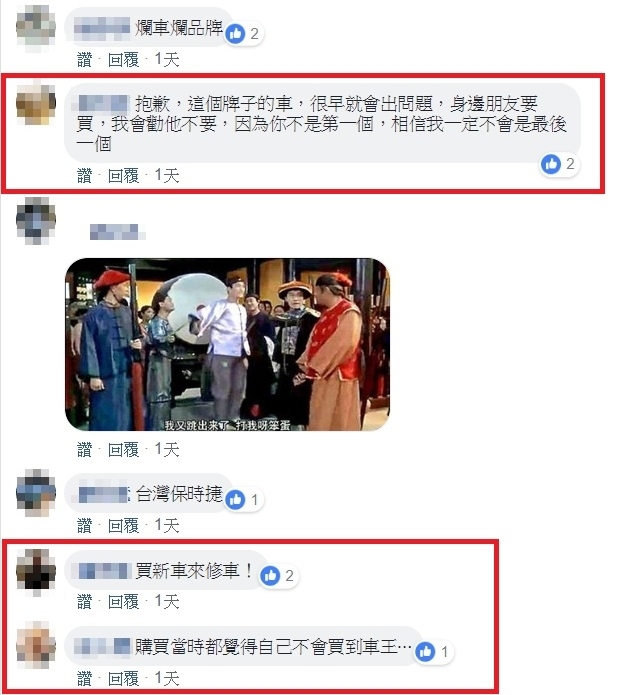Open 1天 timestamp on 爛車爛品牌 comment
623x695 pixels.
[167, 60]
